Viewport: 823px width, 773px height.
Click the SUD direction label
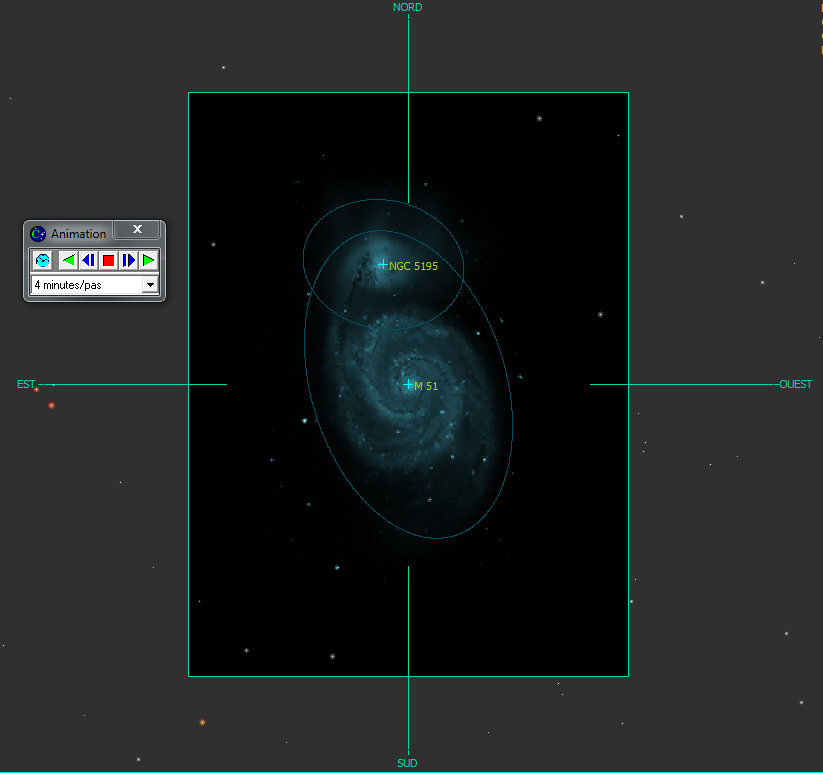tap(407, 763)
